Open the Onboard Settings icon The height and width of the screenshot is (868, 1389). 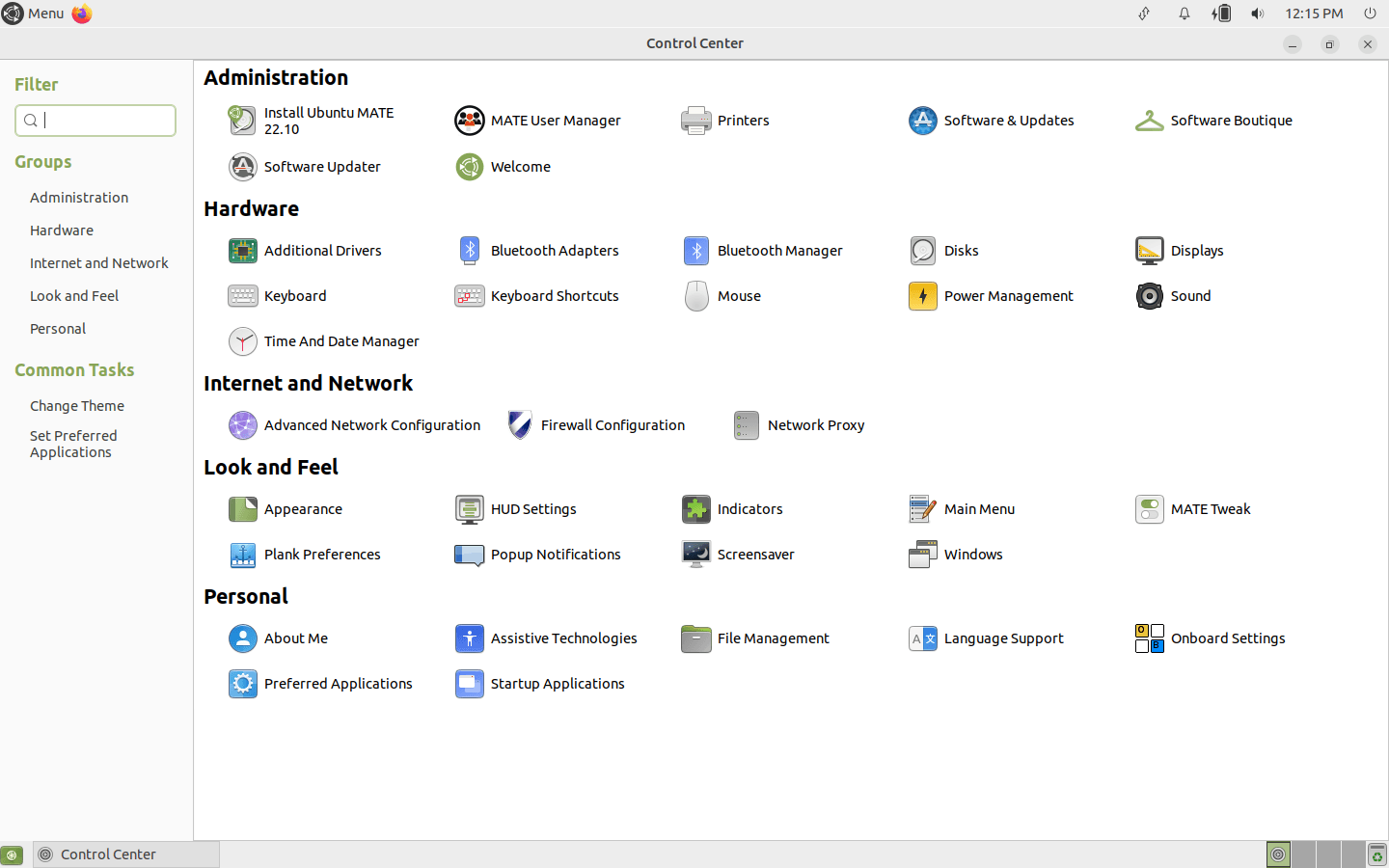click(1150, 638)
